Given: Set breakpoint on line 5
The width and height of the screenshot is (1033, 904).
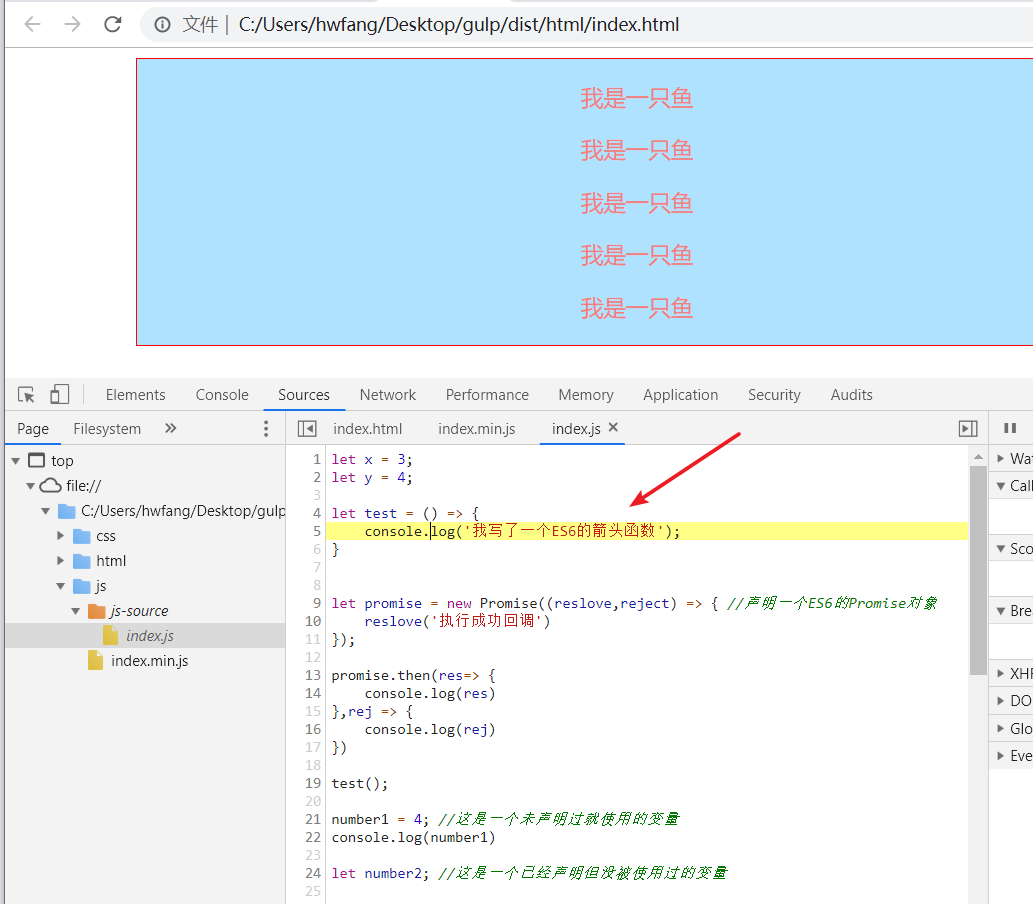Looking at the screenshot, I should [316, 531].
